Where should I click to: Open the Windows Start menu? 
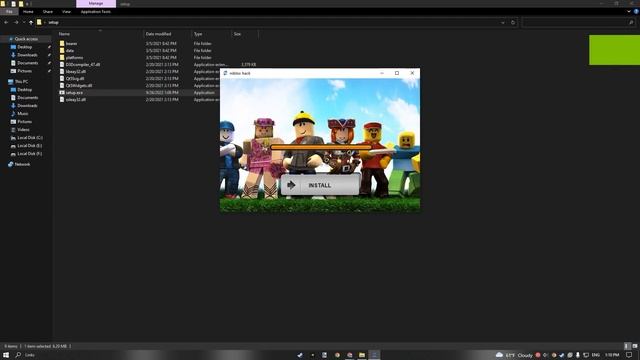click(6, 355)
